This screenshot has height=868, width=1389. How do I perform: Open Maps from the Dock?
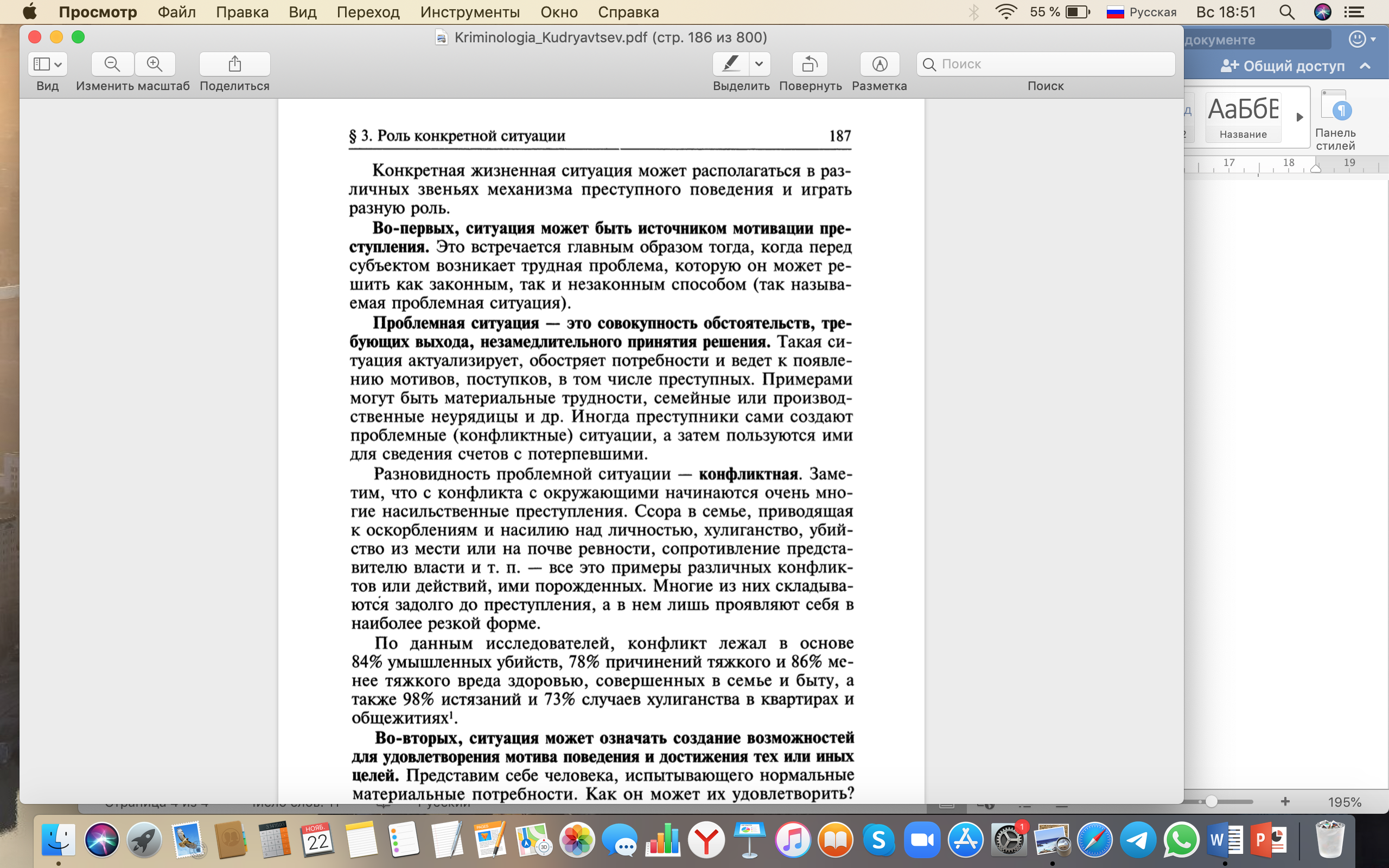click(533, 840)
